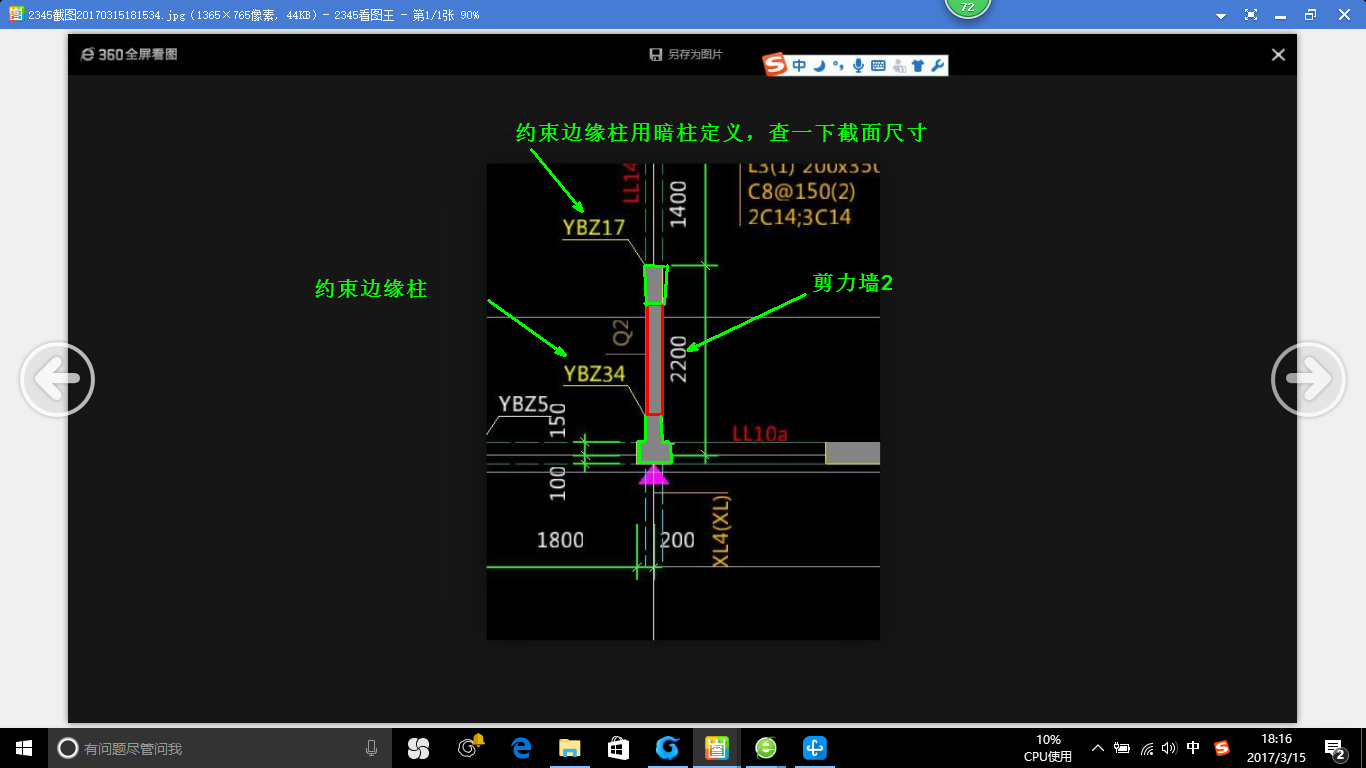Open the soft keyboard on Sogou bar
This screenshot has height=768, width=1366.
pos(878,66)
